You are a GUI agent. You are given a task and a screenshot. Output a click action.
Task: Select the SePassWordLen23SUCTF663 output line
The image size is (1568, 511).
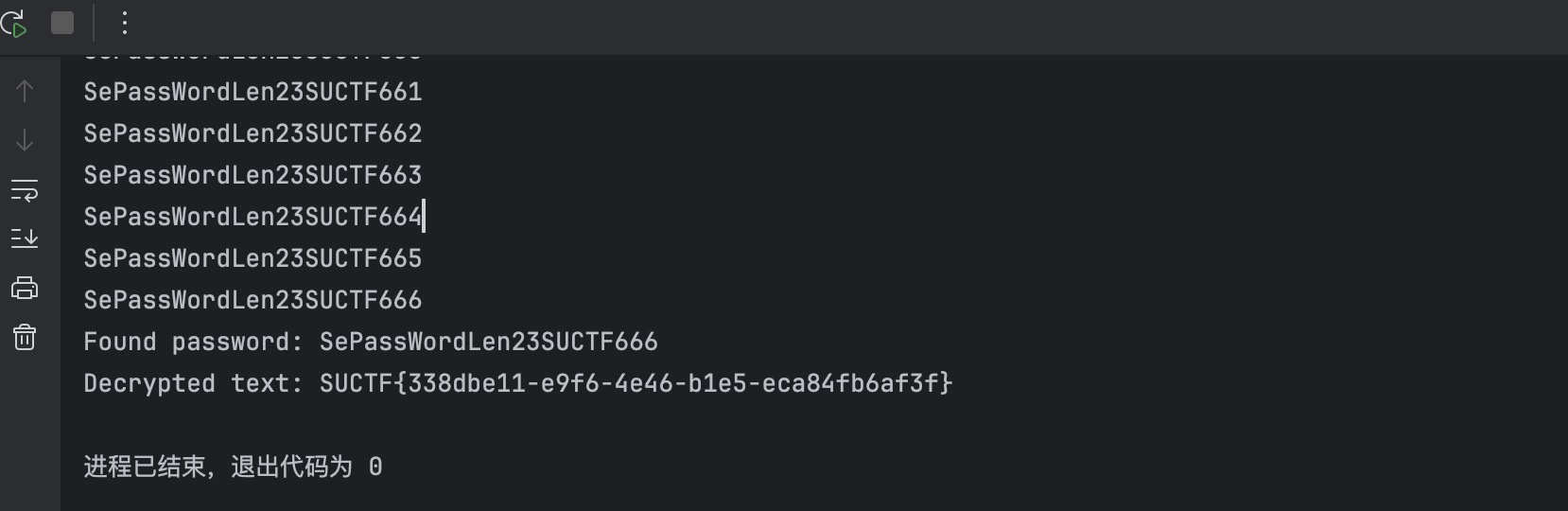click(253, 175)
